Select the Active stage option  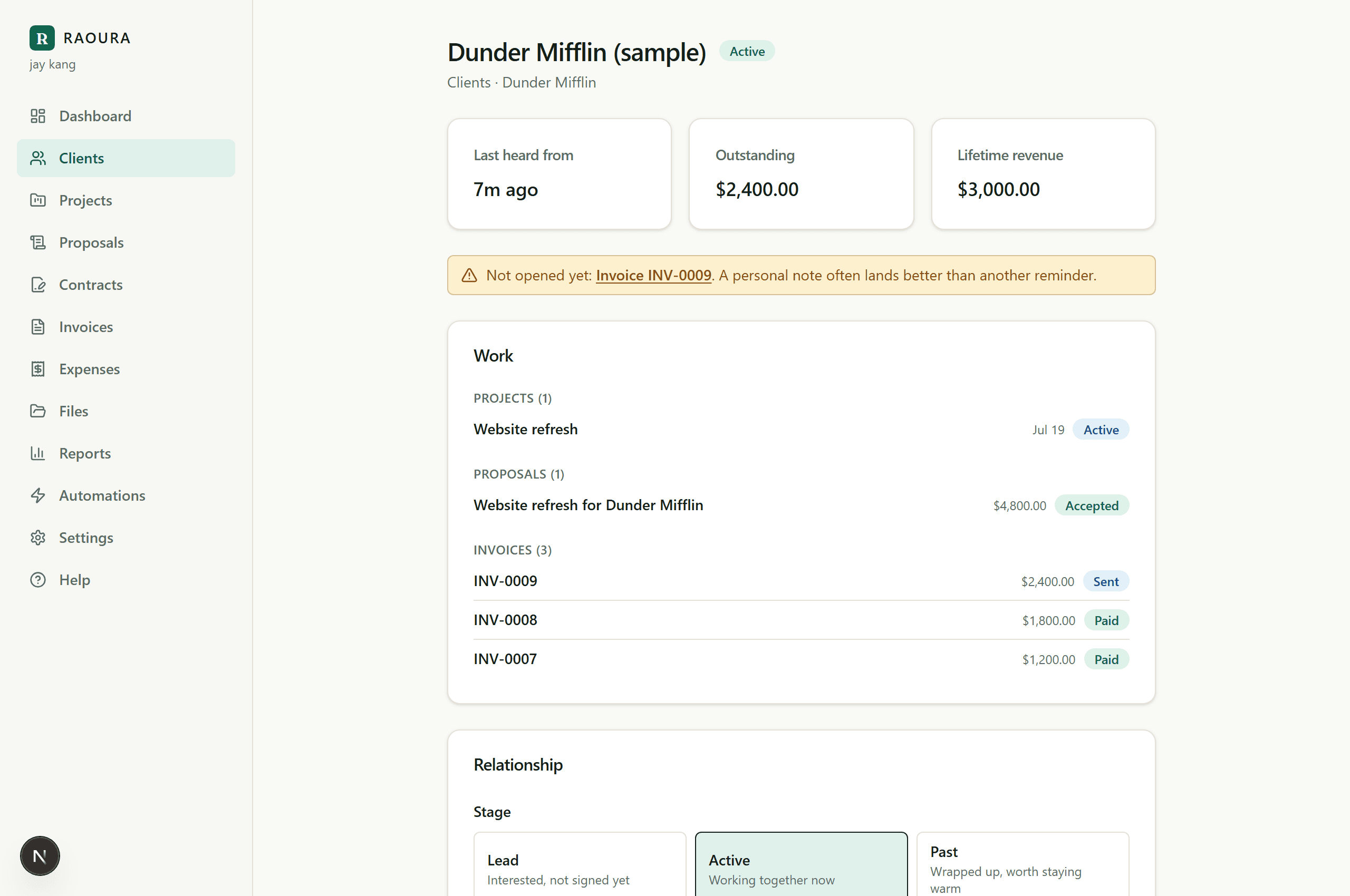(x=801, y=864)
